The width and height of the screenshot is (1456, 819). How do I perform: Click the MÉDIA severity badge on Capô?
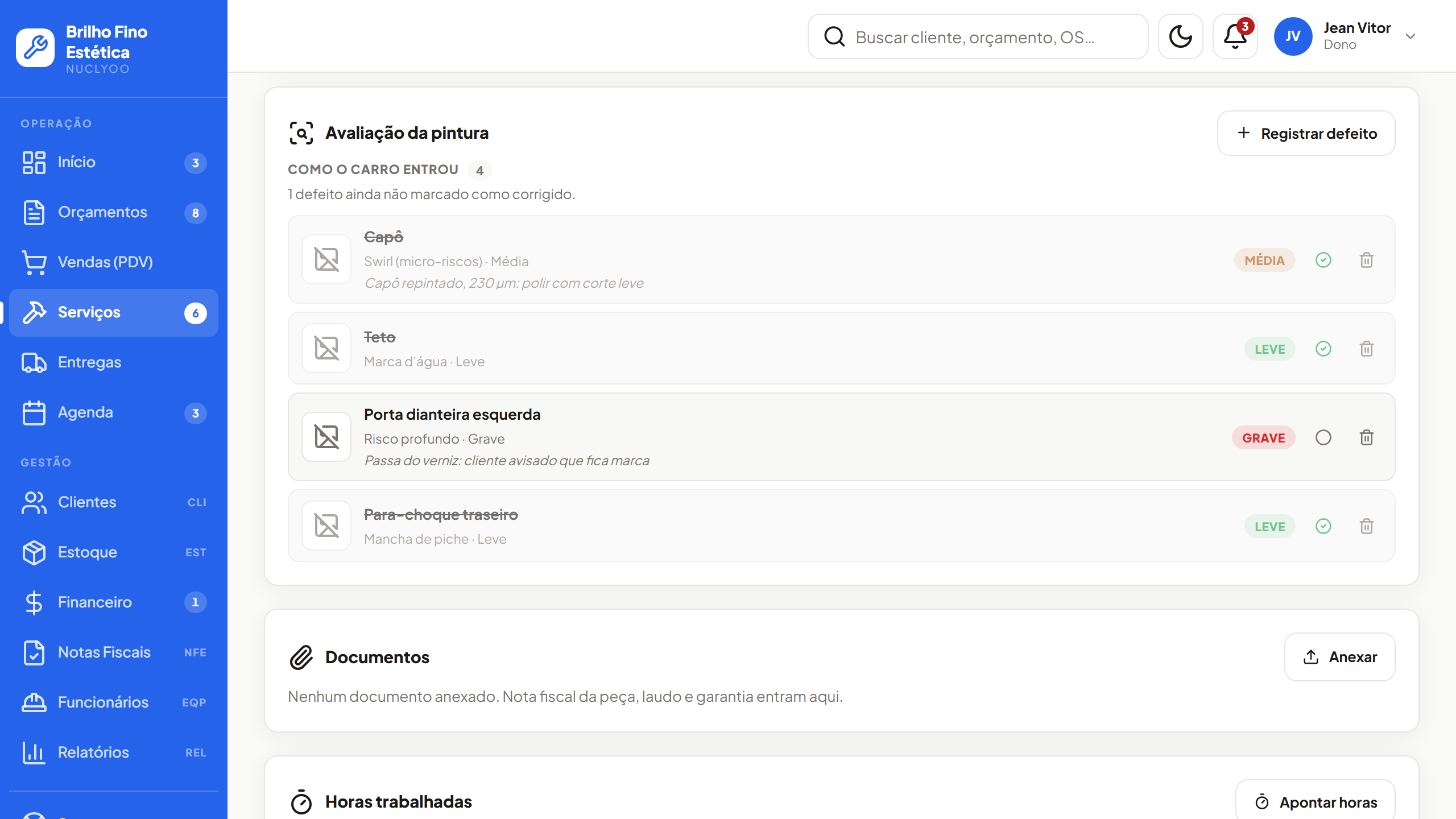tap(1264, 260)
